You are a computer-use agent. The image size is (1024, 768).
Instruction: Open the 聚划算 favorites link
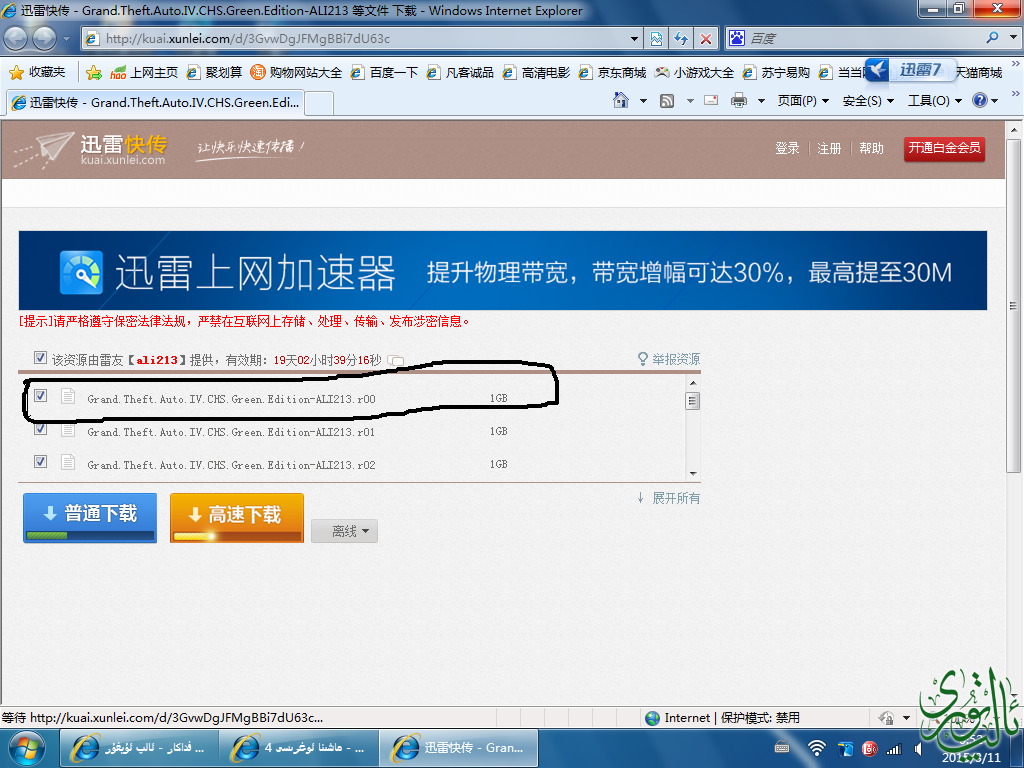[x=214, y=72]
